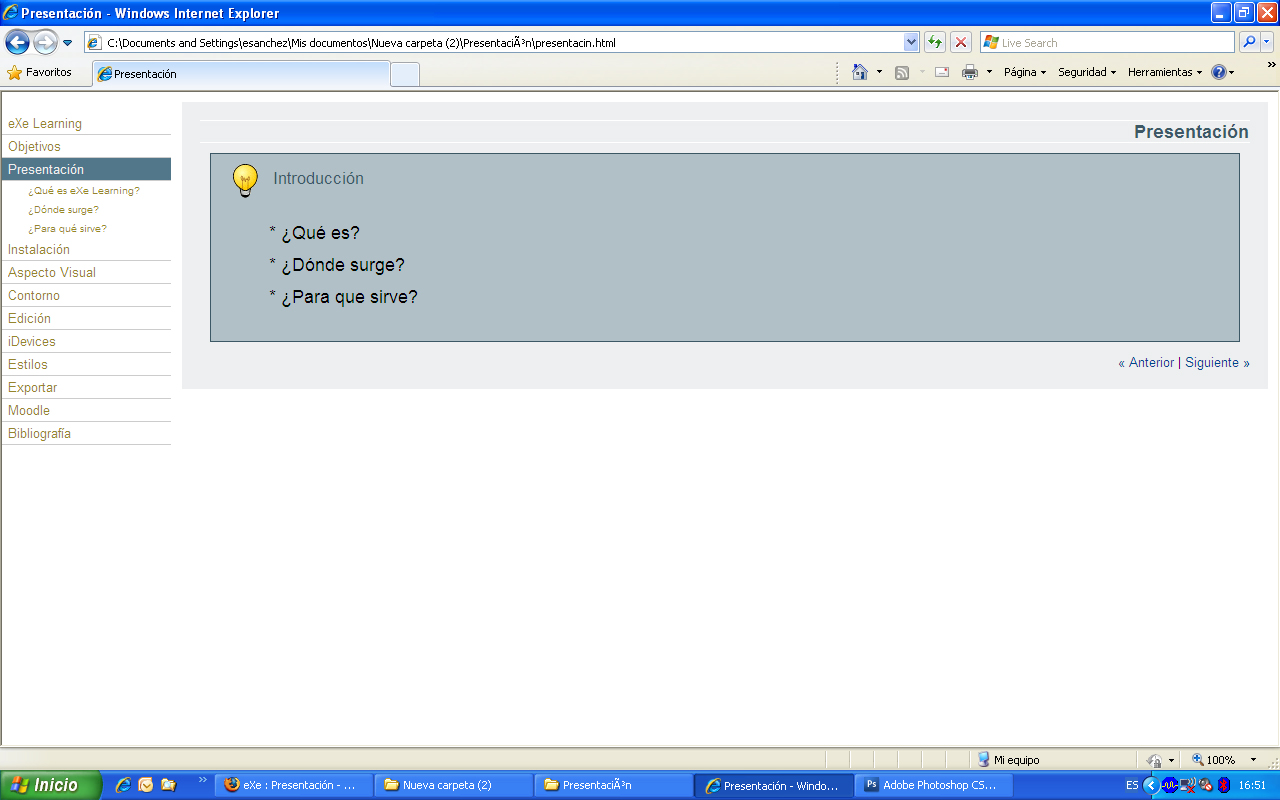Viewport: 1280px width, 800px height.
Task: Open the Seguridad menu
Action: click(1086, 72)
